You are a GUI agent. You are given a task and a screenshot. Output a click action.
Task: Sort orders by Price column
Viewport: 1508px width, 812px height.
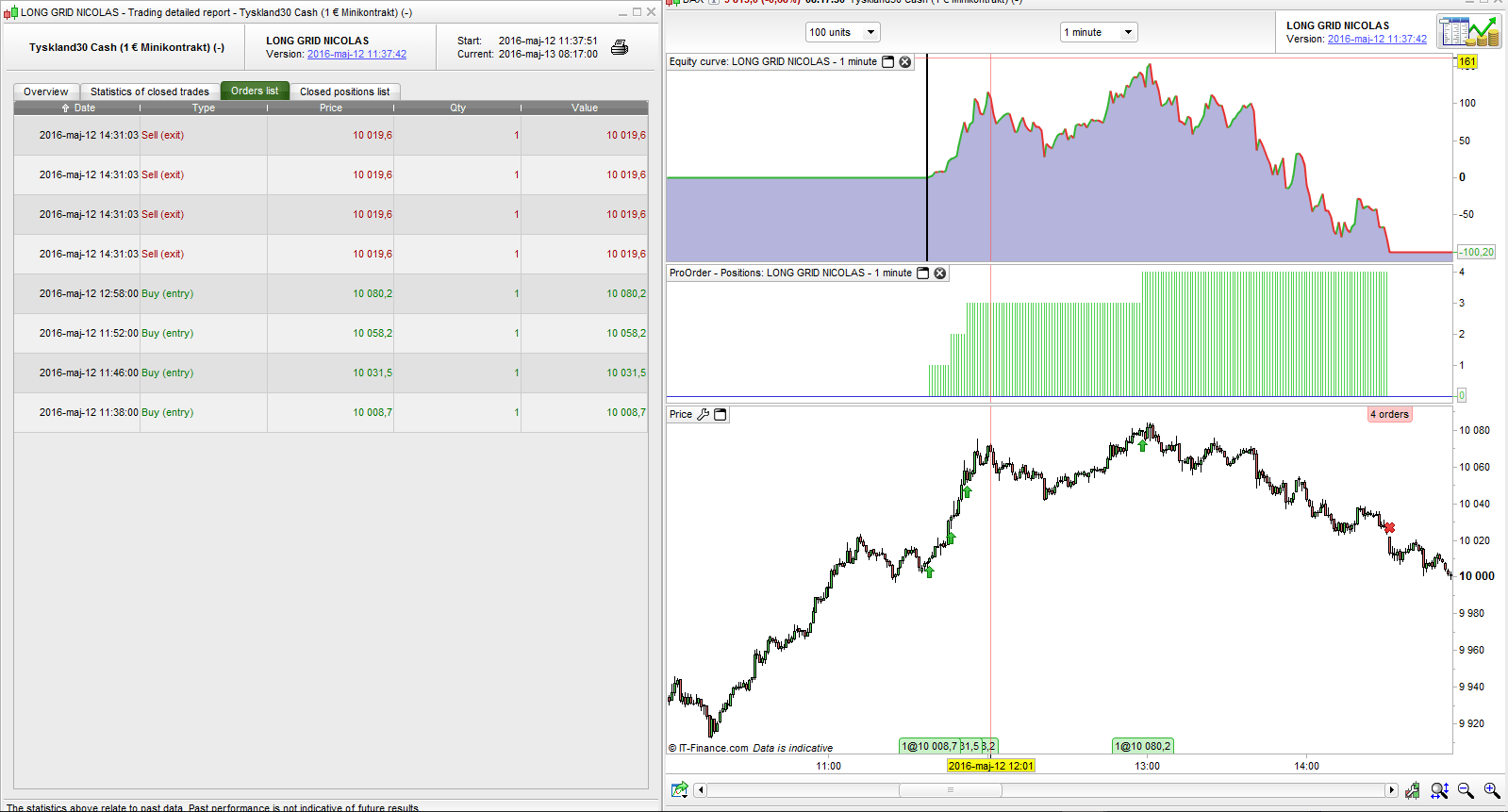click(331, 108)
